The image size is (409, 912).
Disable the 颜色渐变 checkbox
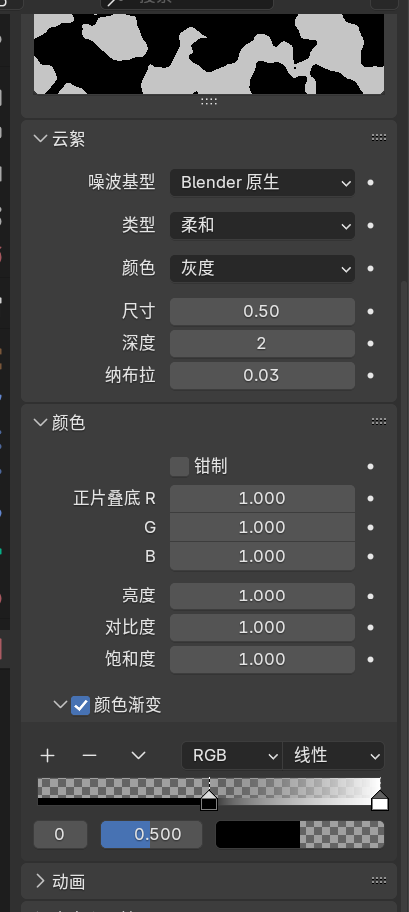click(80, 706)
